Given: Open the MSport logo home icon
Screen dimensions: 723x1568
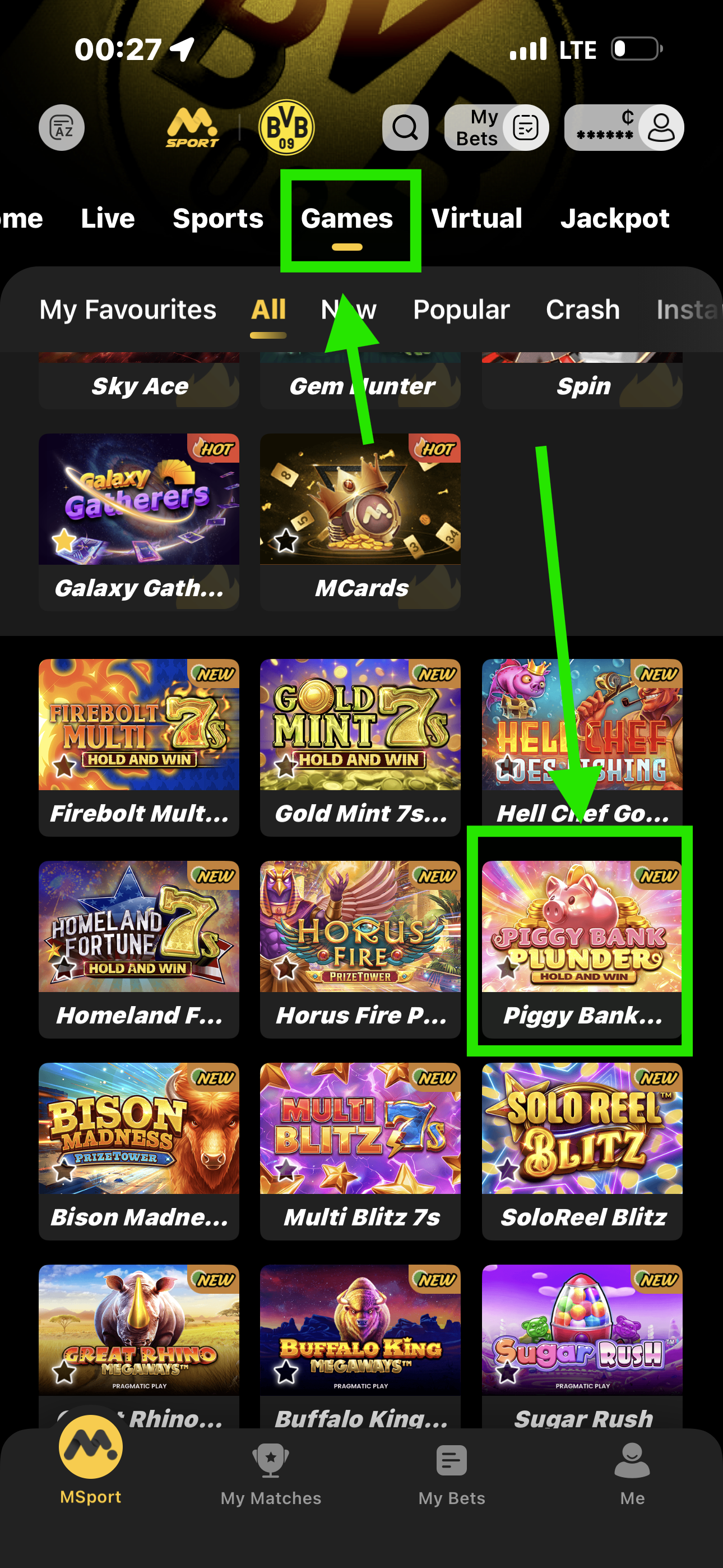Looking at the screenshot, I should coord(192,128).
